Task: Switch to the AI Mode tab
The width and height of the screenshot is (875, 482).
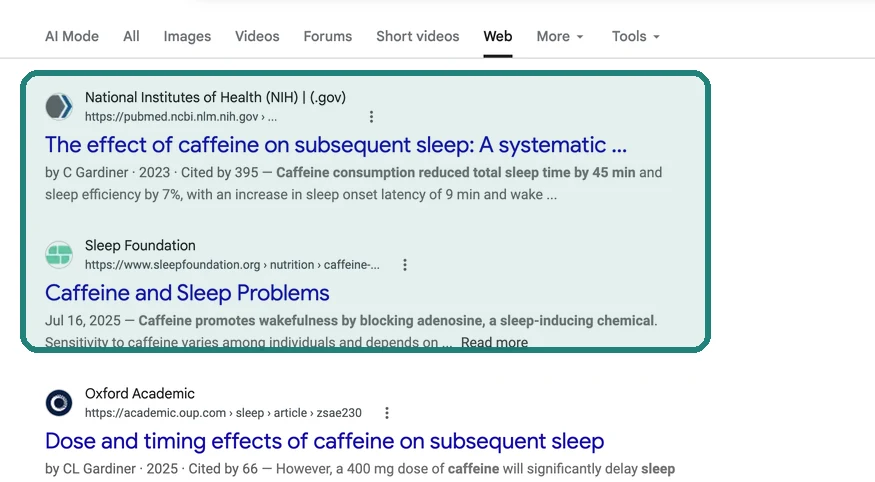Action: (72, 36)
